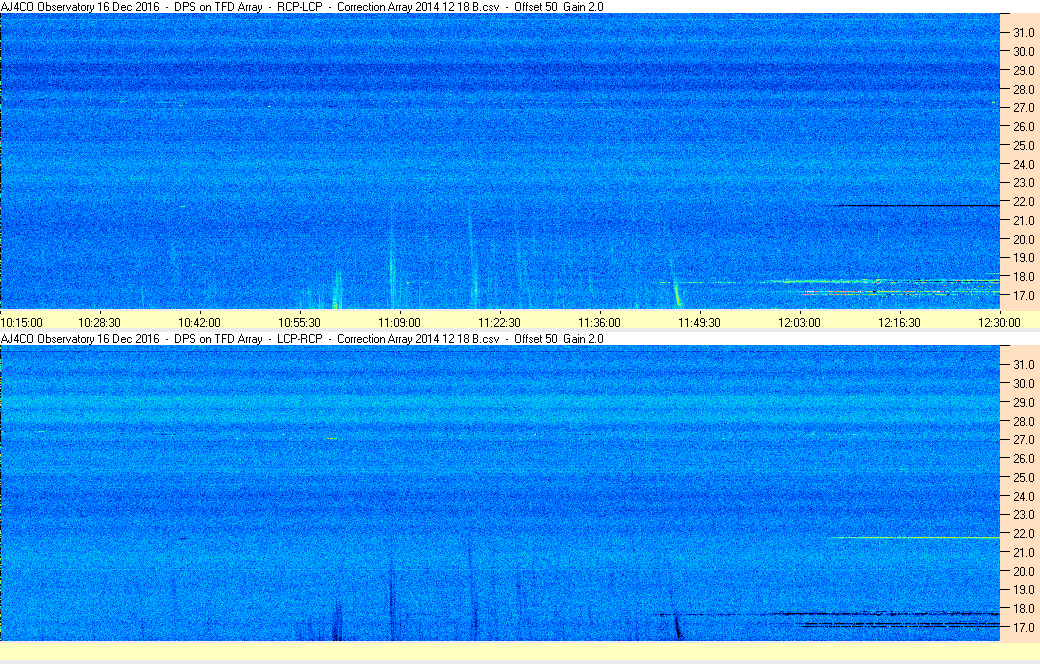This screenshot has width=1040, height=664.
Task: Click the LCP-RCP spectrogram title text
Action: (x=299, y=339)
